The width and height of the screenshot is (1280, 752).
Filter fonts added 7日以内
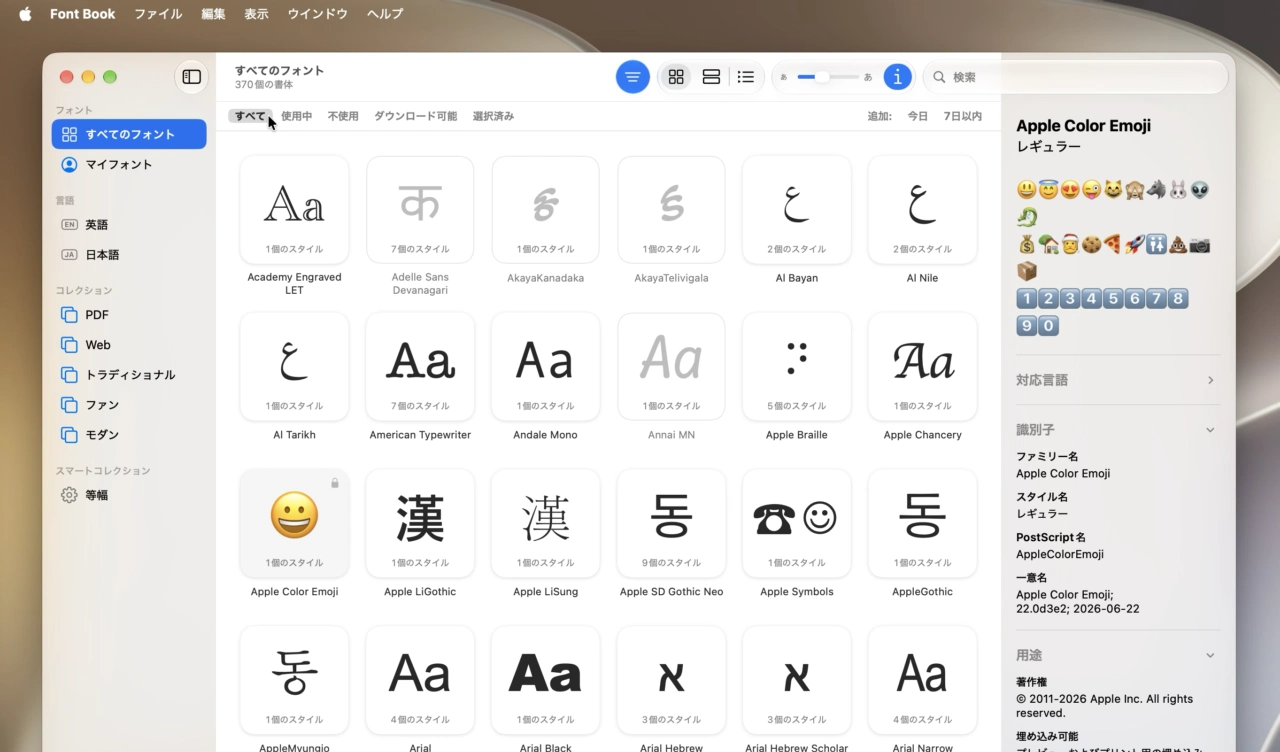(x=962, y=116)
